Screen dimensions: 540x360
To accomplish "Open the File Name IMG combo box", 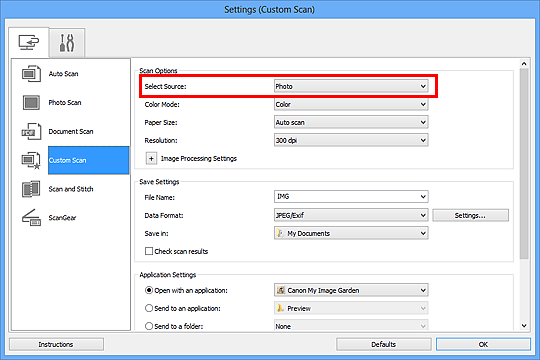I will [x=351, y=196].
